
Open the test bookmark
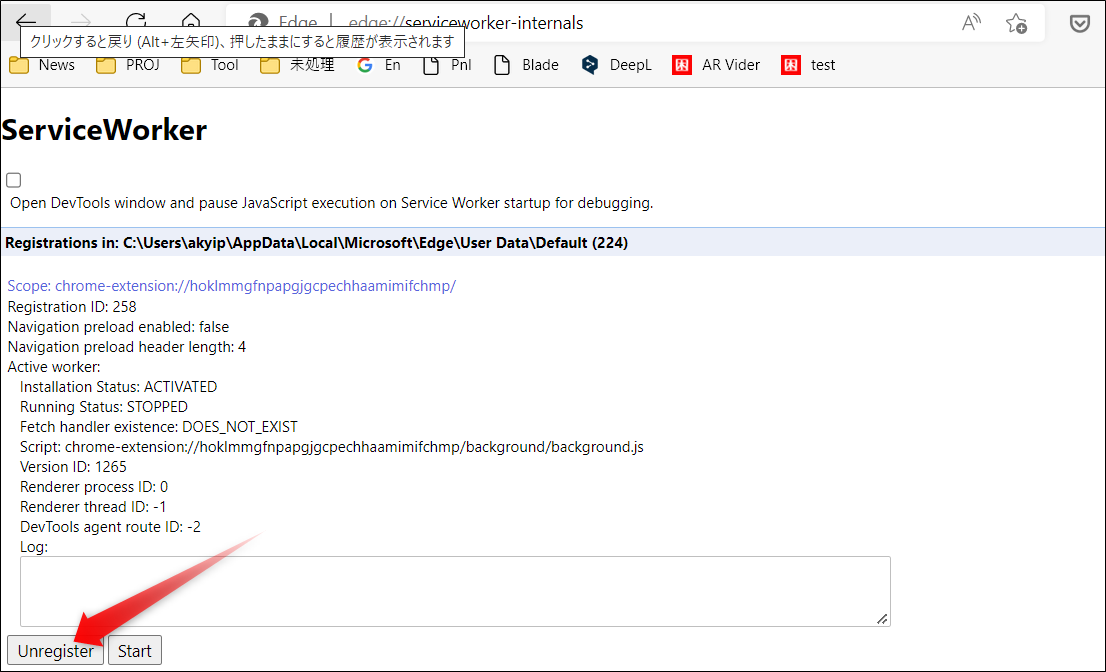coord(808,64)
